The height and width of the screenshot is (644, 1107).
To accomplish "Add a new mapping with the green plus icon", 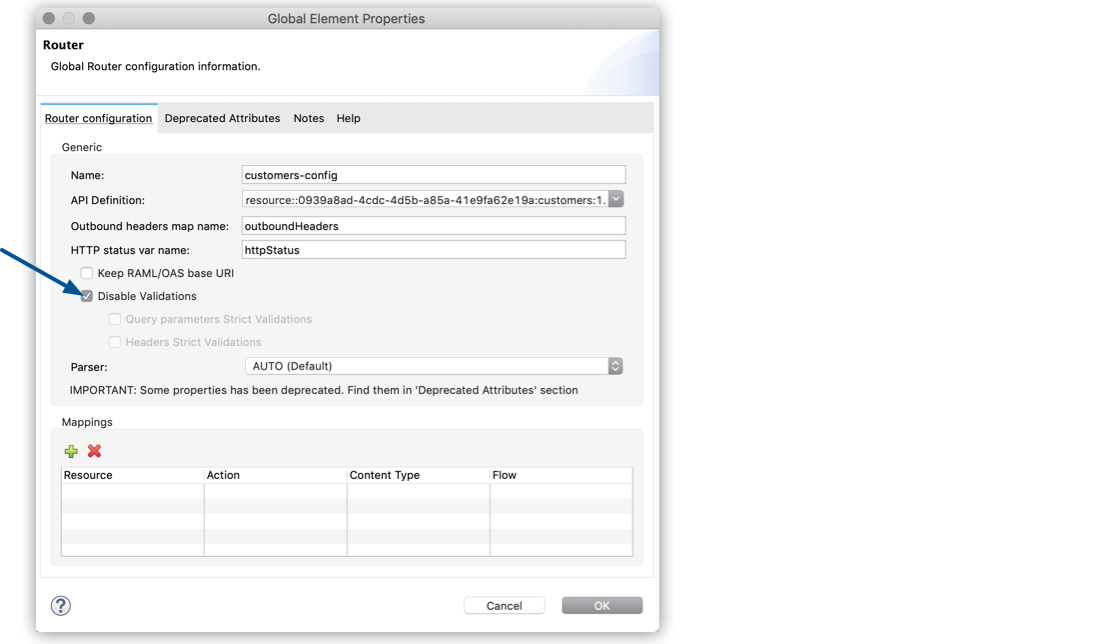I will tap(70, 451).
